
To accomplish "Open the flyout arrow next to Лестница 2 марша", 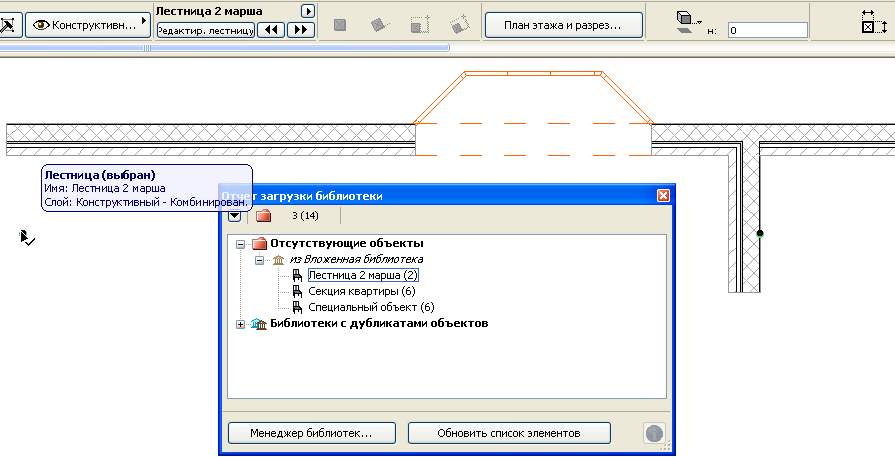I will 308,11.
